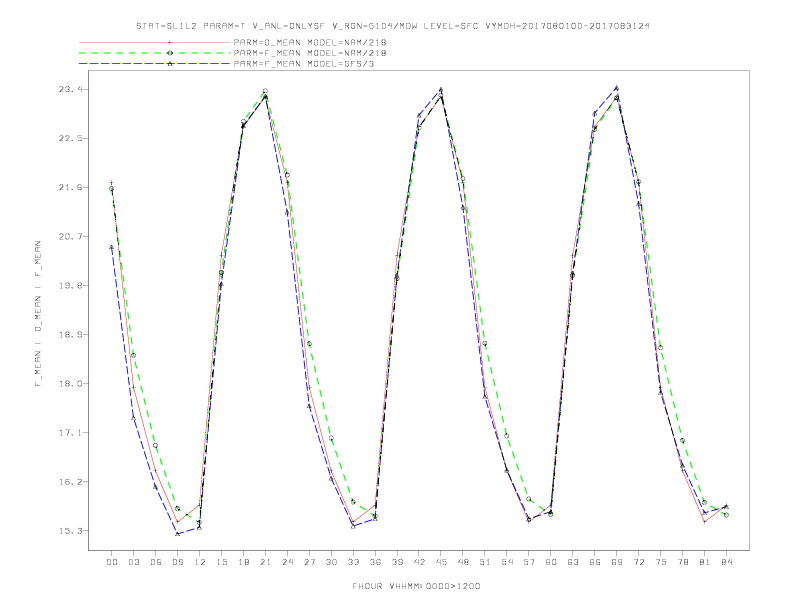Click the green NAM circle data point at hour 27
The image size is (792, 612).
309,344
